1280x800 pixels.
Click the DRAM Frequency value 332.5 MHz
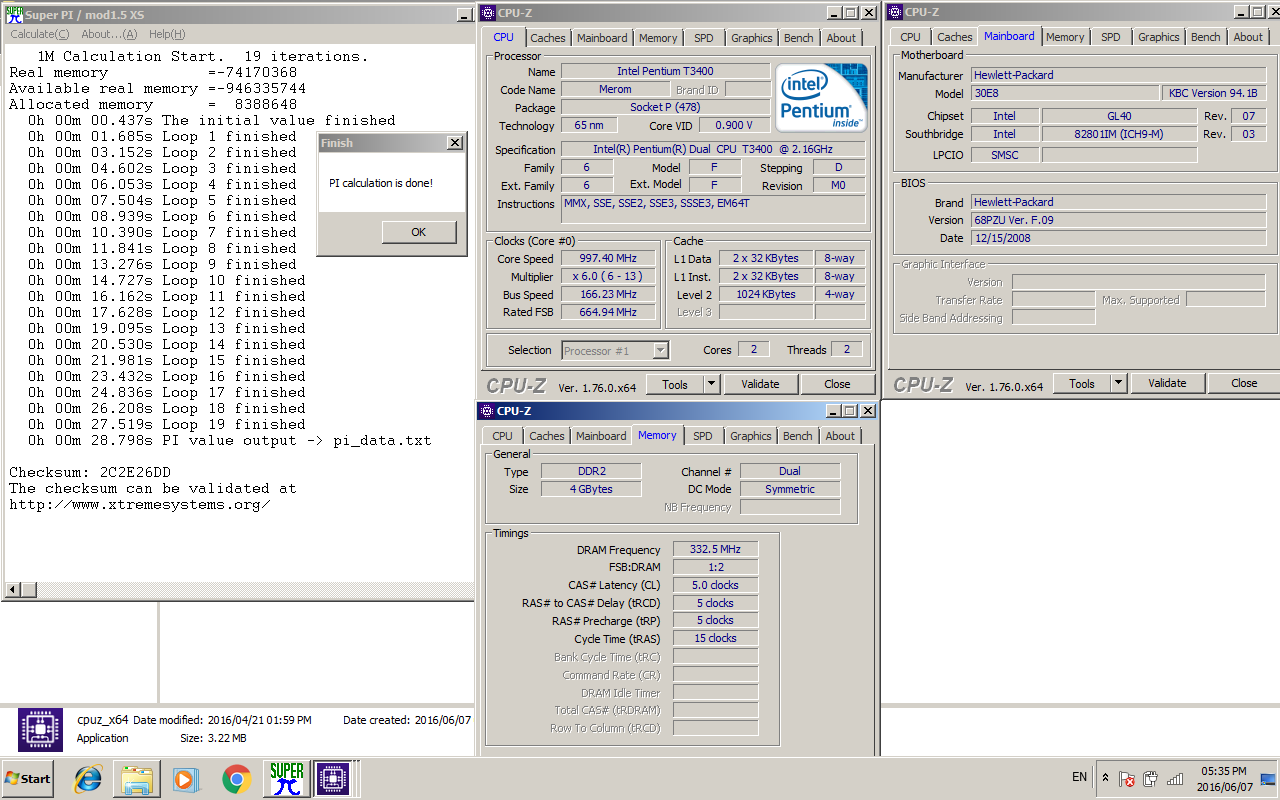[x=715, y=550]
